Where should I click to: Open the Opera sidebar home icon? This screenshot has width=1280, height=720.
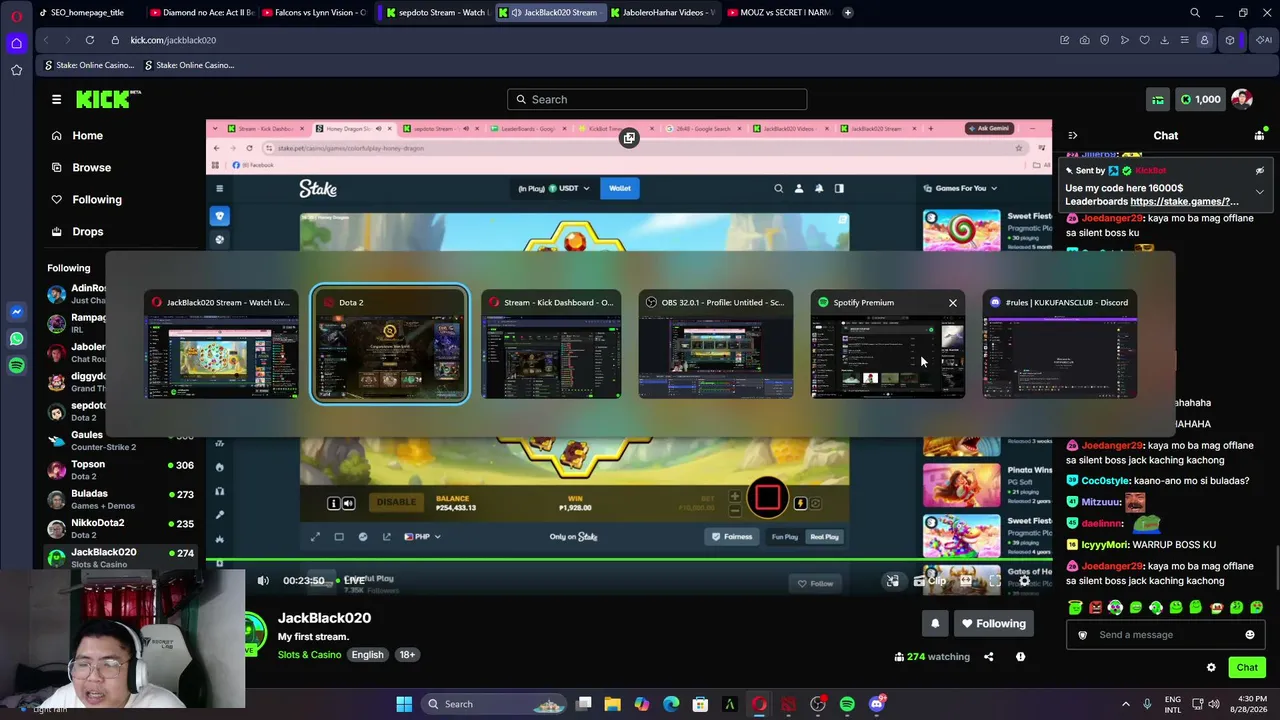[16, 43]
